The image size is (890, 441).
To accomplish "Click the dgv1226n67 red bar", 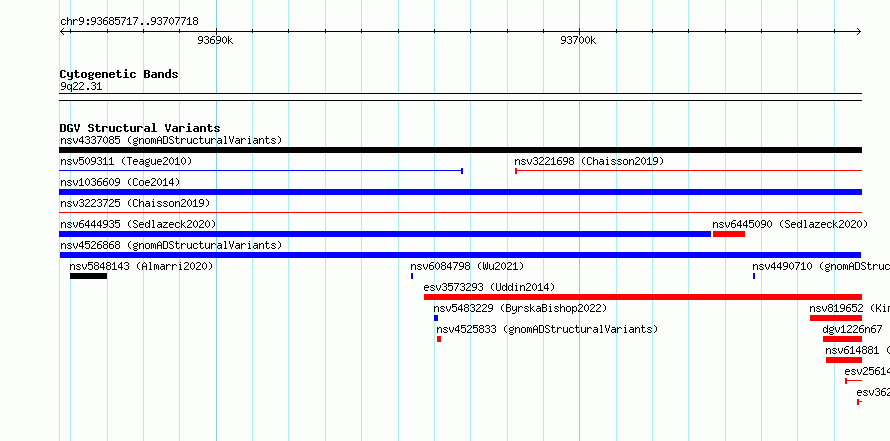I will point(842,339).
